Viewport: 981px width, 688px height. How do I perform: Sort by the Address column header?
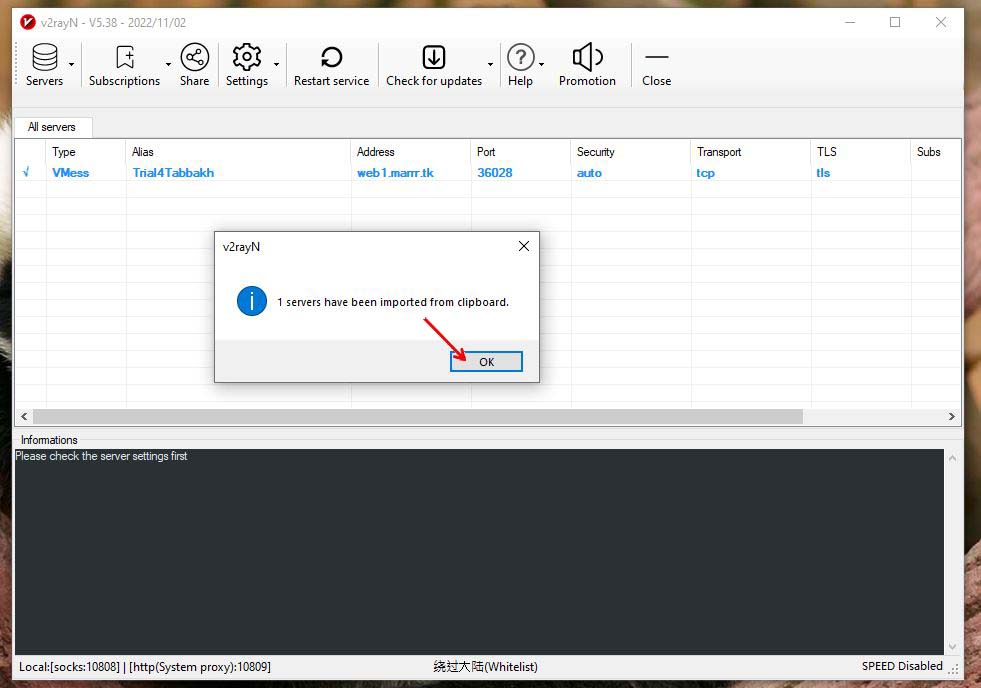(376, 152)
